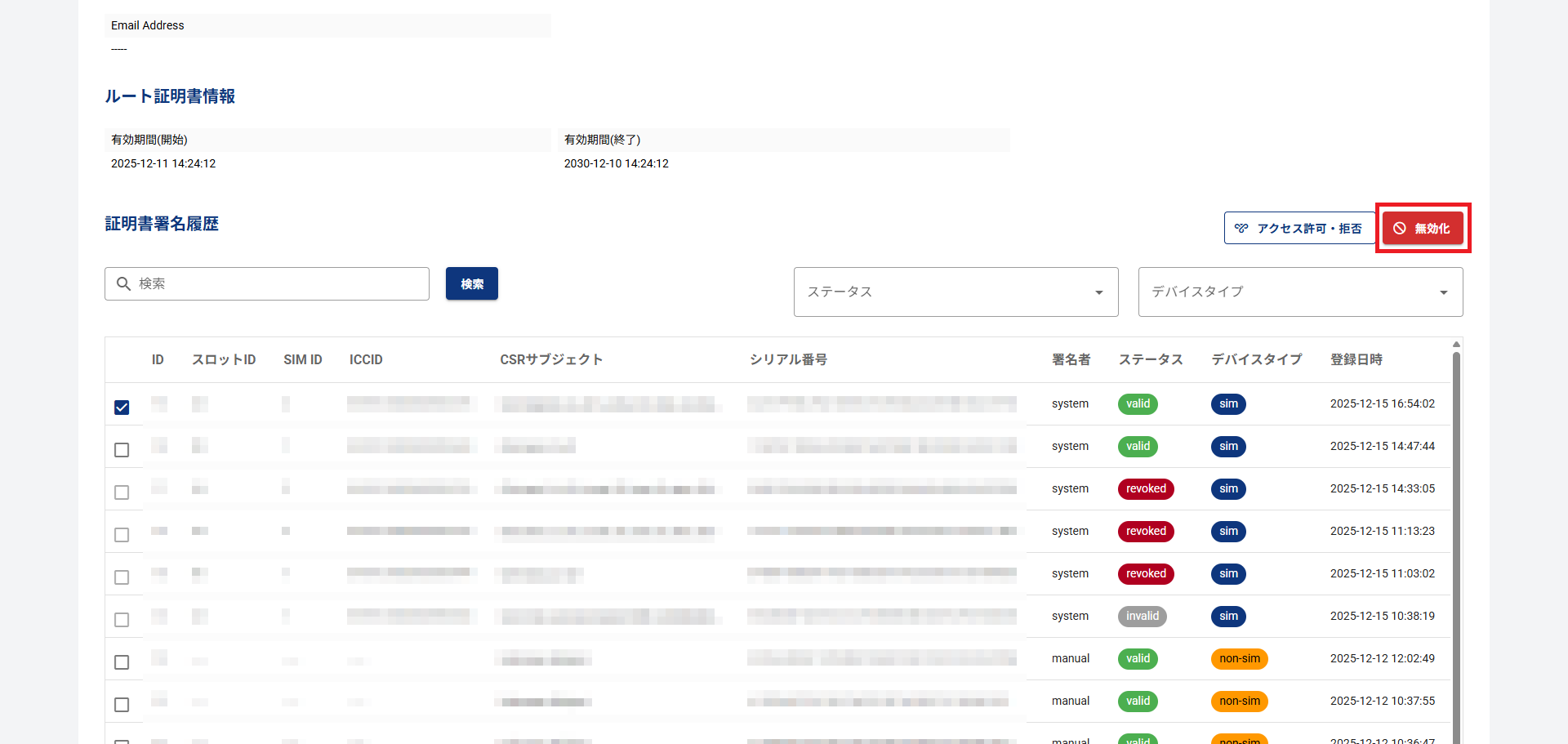Check the checkbox for the 14:47:44 row
1568x744 pixels.
(122, 450)
